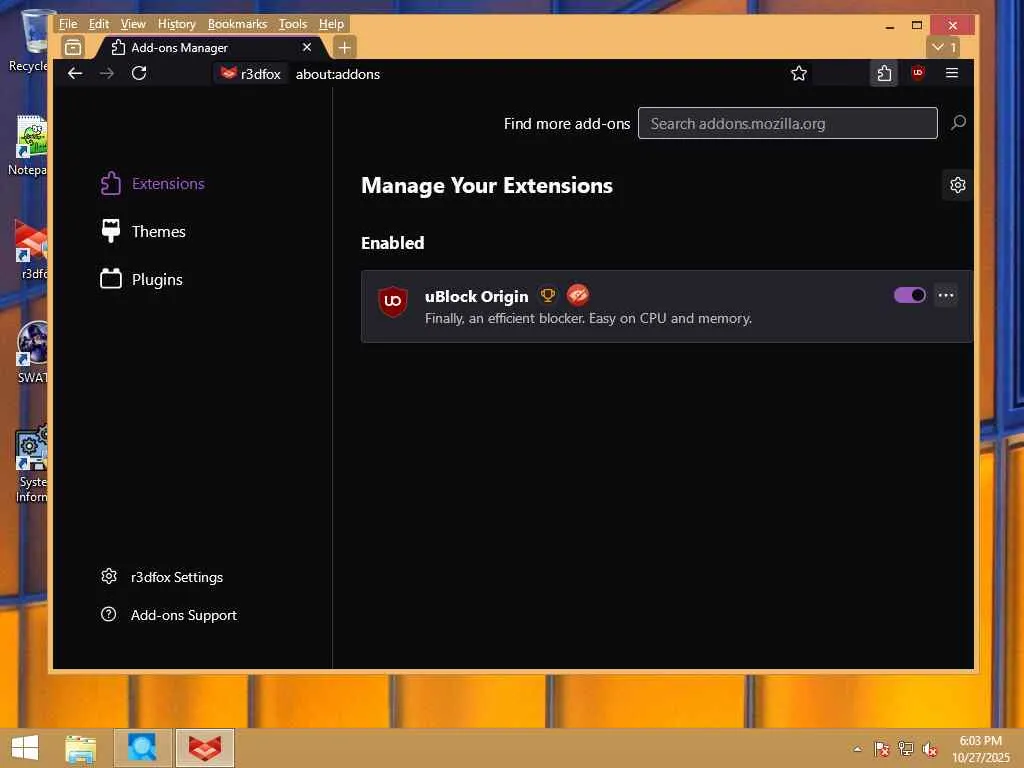Bookmark this page with the star icon

798,73
